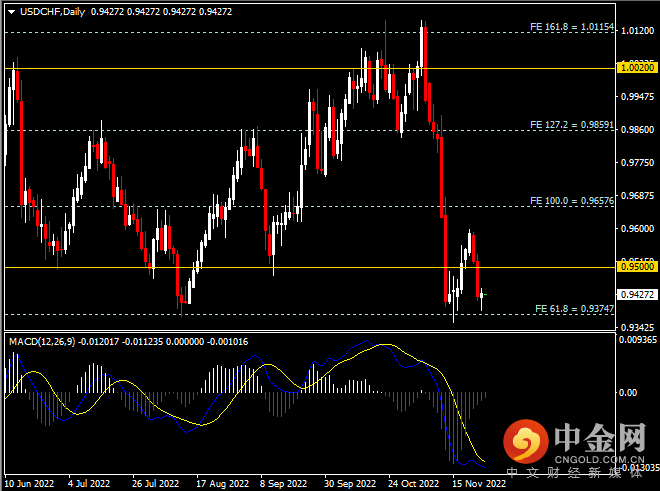660x491 pixels.
Task: Click the 1.01200 price axis value
Action: coord(636,31)
